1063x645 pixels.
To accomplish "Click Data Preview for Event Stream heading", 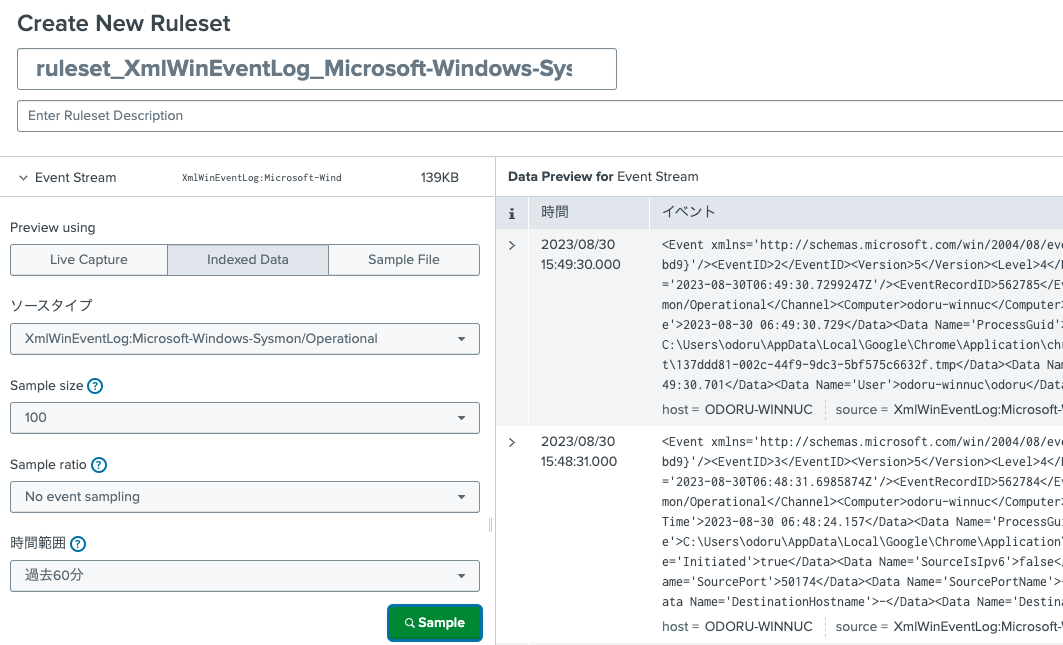I will [x=603, y=177].
